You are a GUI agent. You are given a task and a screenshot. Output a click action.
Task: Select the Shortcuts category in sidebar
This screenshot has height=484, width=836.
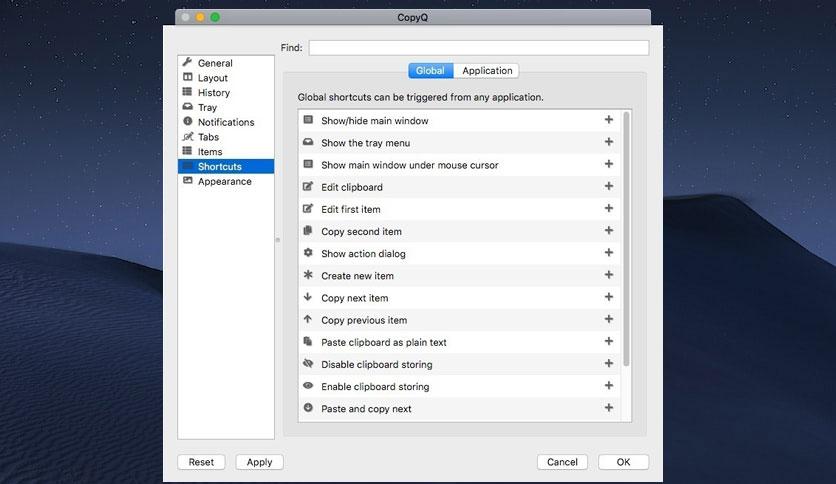(226, 166)
